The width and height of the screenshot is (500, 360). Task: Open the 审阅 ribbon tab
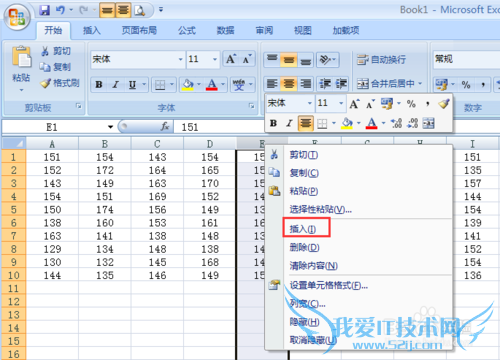tap(264, 31)
